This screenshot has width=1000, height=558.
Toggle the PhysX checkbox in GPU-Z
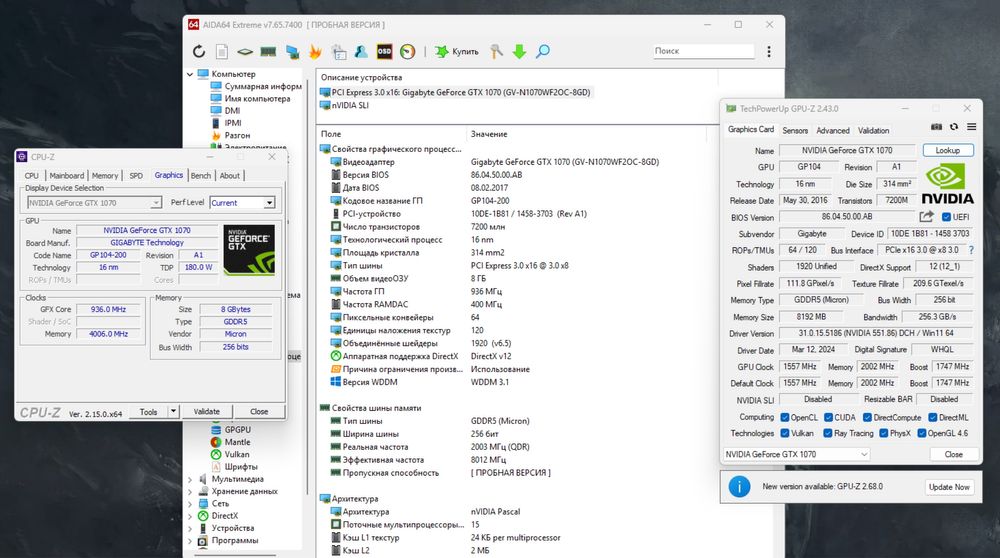(x=884, y=434)
